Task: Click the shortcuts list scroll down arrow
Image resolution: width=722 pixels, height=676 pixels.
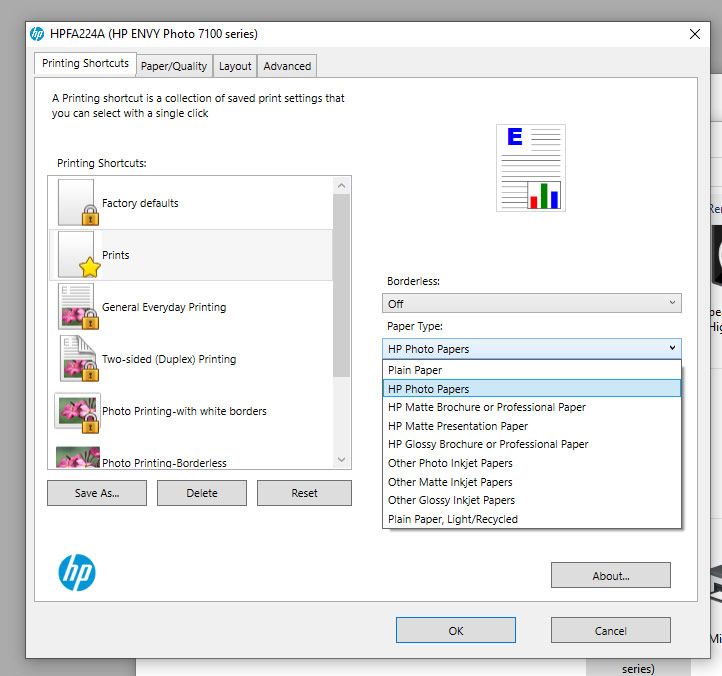Action: (341, 459)
